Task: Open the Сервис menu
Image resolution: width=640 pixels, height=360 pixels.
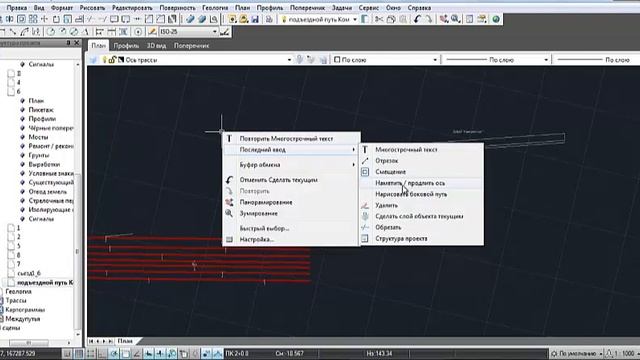Action: 369,8
